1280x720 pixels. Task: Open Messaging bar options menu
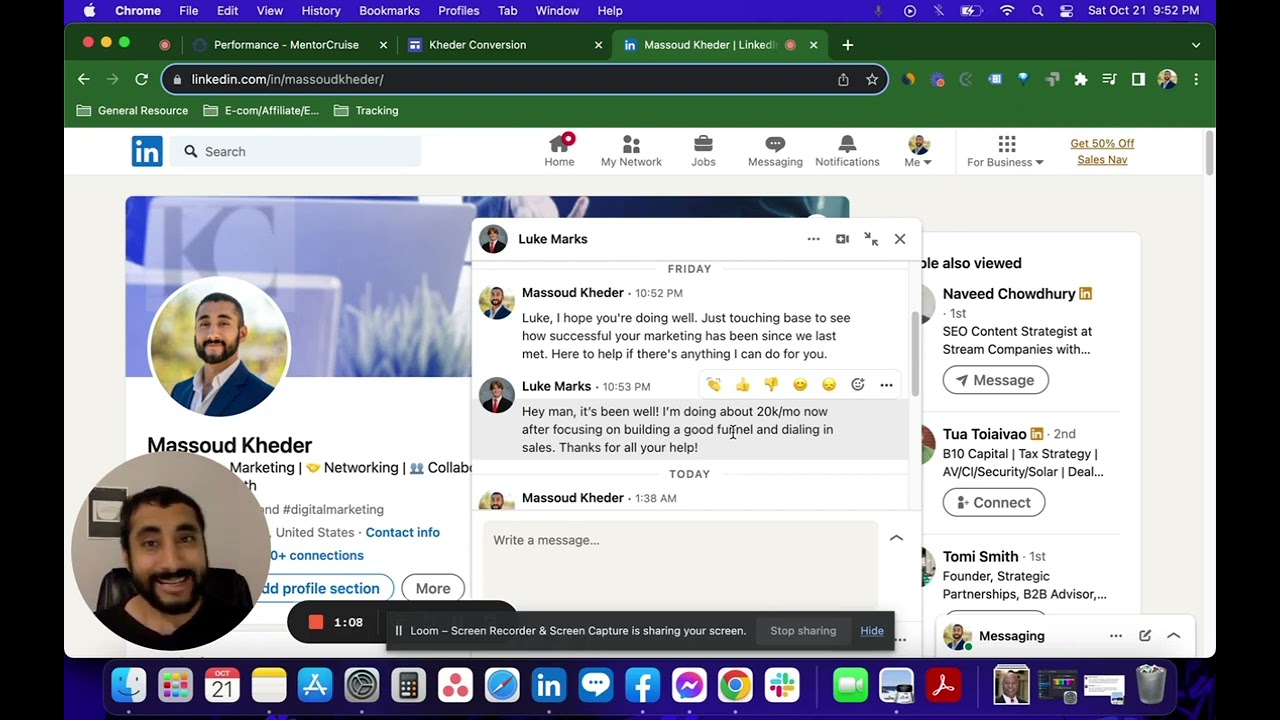point(1116,636)
